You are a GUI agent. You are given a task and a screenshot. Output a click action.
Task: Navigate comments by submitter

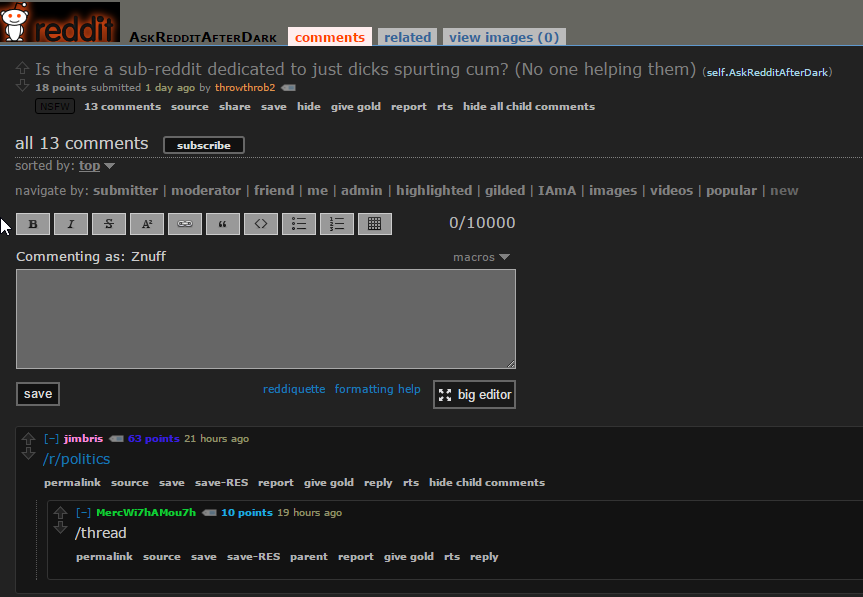click(125, 190)
